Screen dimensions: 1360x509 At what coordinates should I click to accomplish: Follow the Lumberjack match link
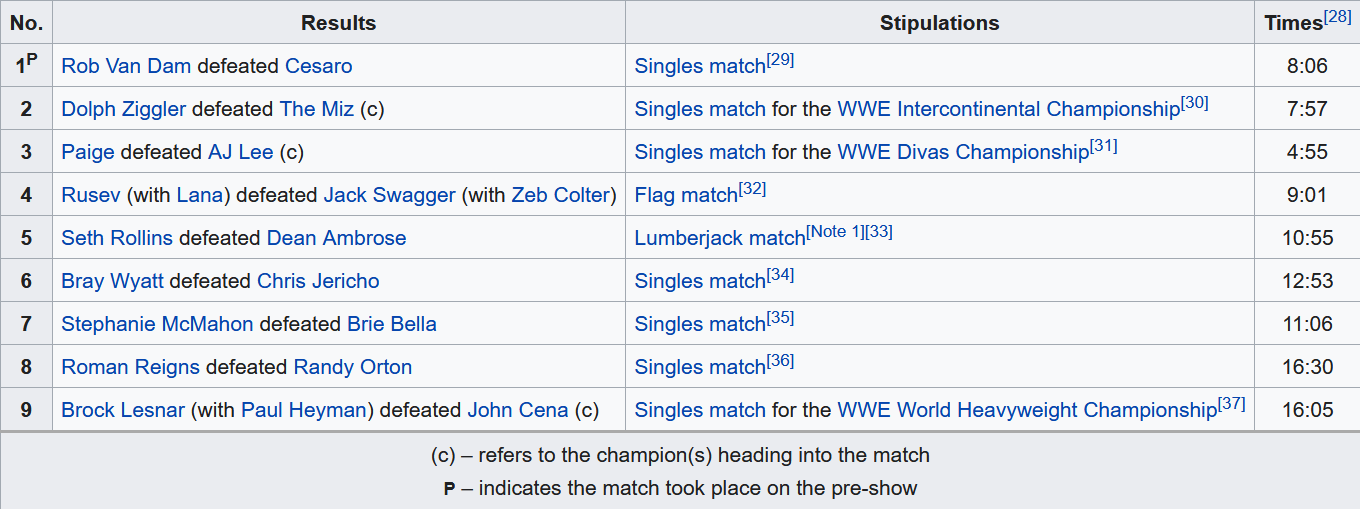click(x=720, y=238)
